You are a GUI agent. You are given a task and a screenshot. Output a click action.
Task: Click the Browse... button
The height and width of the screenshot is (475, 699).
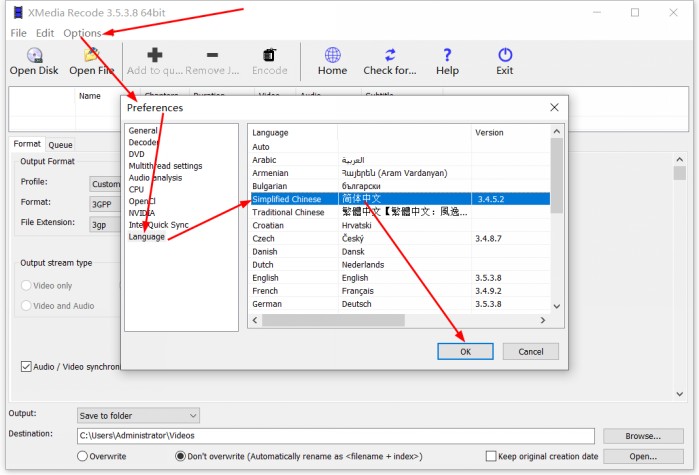tap(643, 436)
